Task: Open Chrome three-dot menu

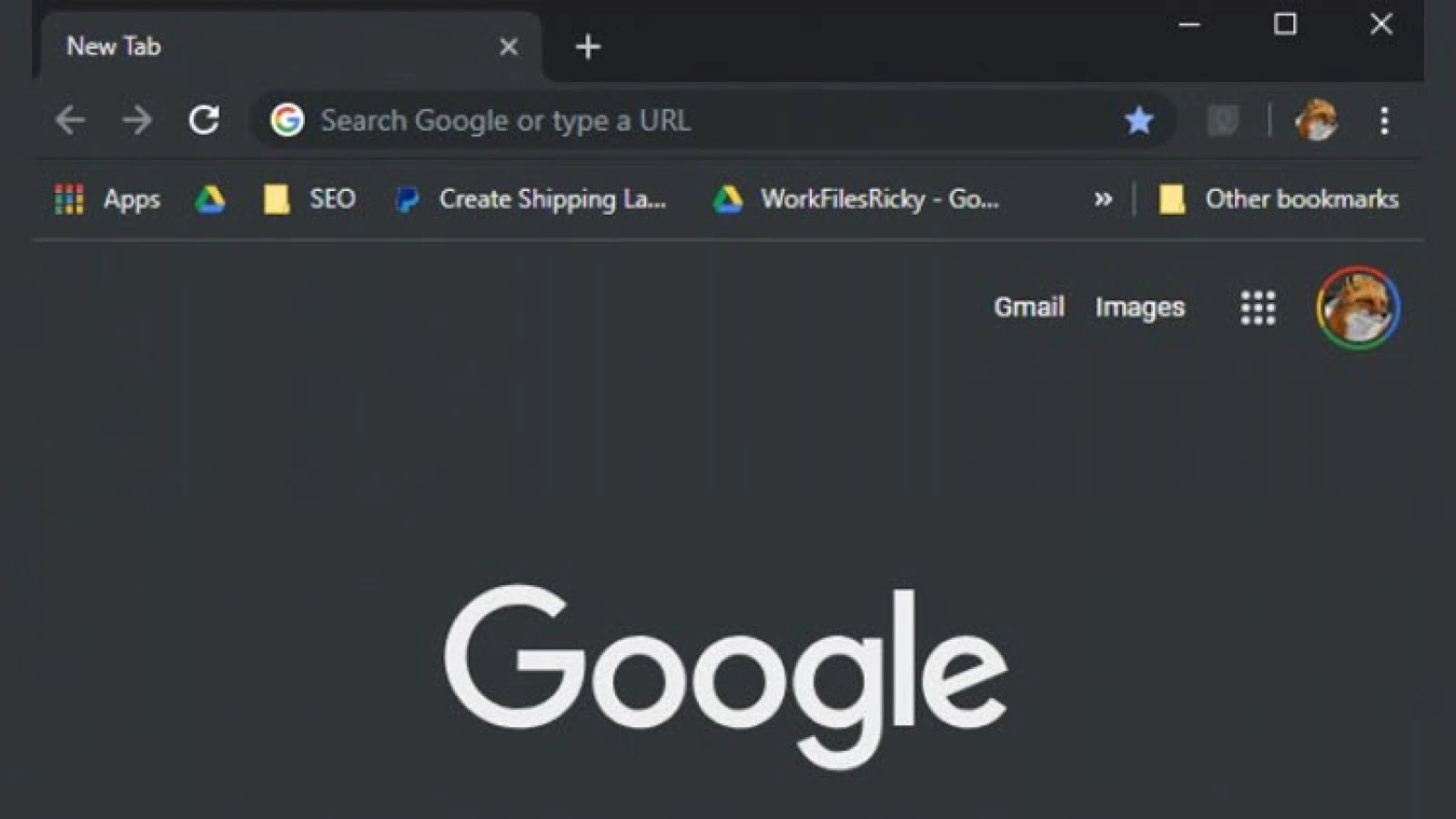Action: 1384,120
